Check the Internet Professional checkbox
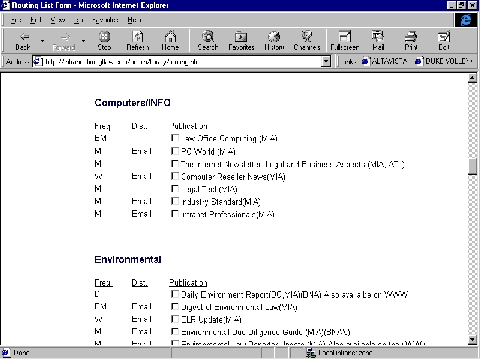480x360 pixels. coord(175,214)
